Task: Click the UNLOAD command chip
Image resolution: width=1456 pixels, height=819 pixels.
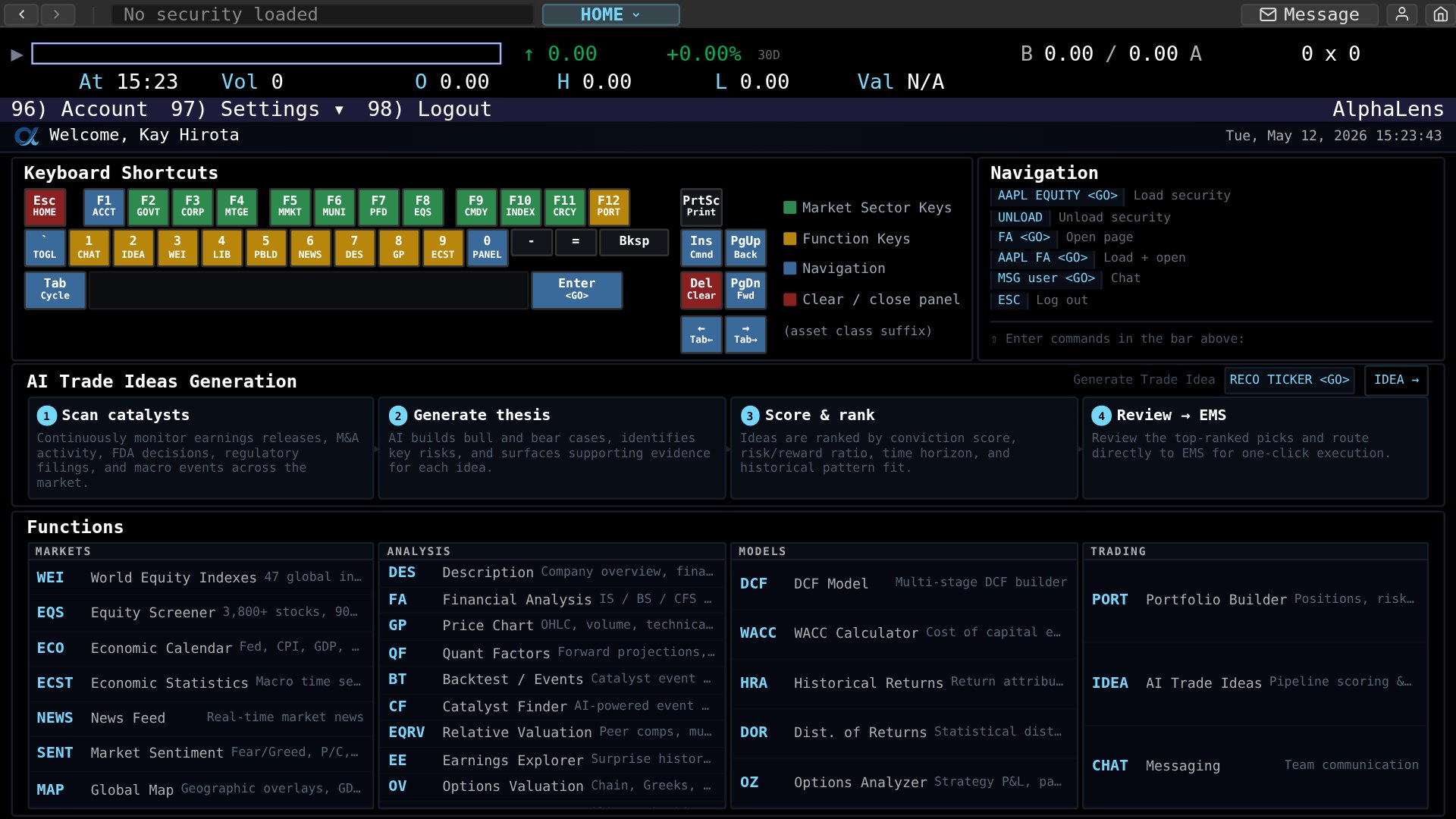Action: click(x=1020, y=218)
